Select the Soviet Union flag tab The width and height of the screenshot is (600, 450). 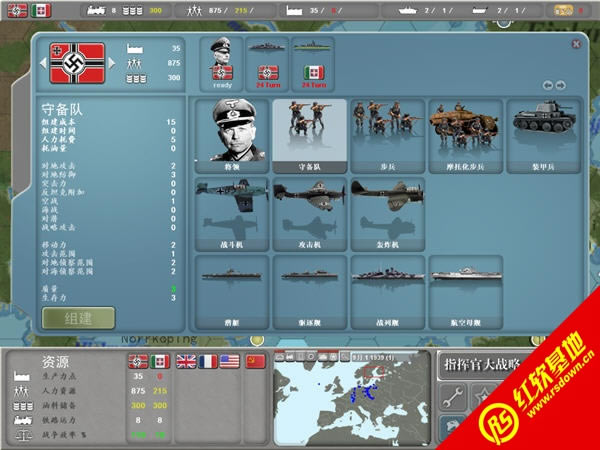point(256,362)
